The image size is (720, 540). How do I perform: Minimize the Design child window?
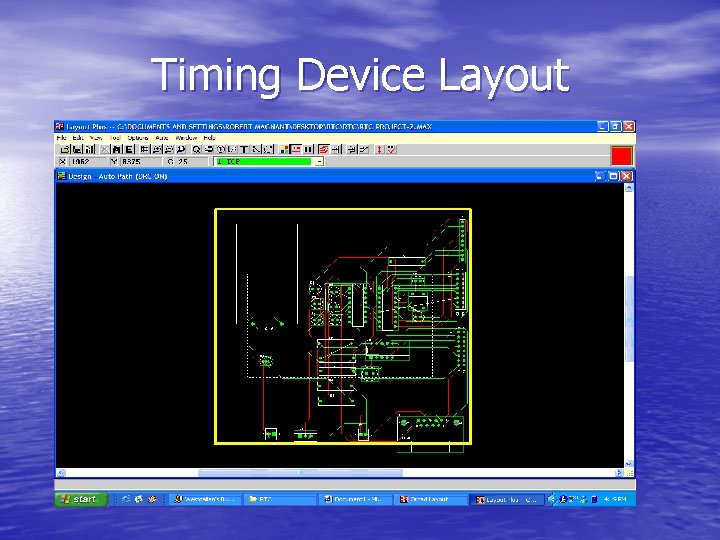[599, 176]
